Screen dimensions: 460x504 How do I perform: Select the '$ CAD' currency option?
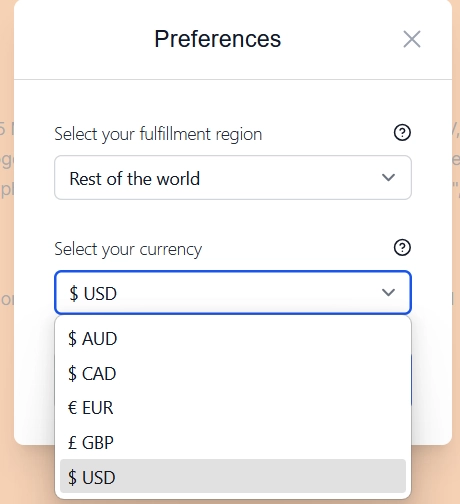(x=233, y=373)
